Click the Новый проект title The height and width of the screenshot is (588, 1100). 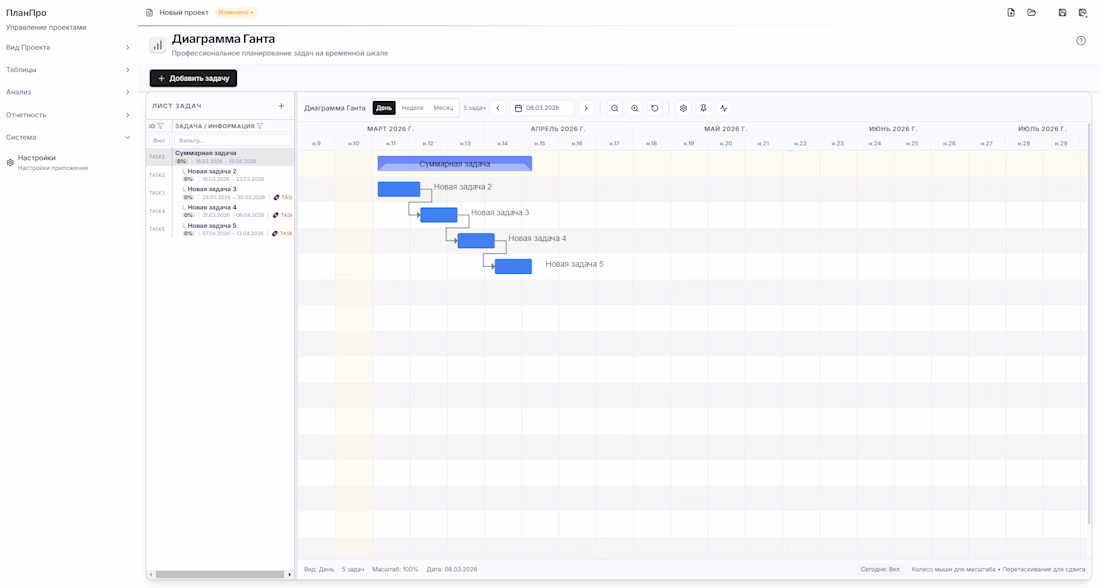click(x=184, y=13)
